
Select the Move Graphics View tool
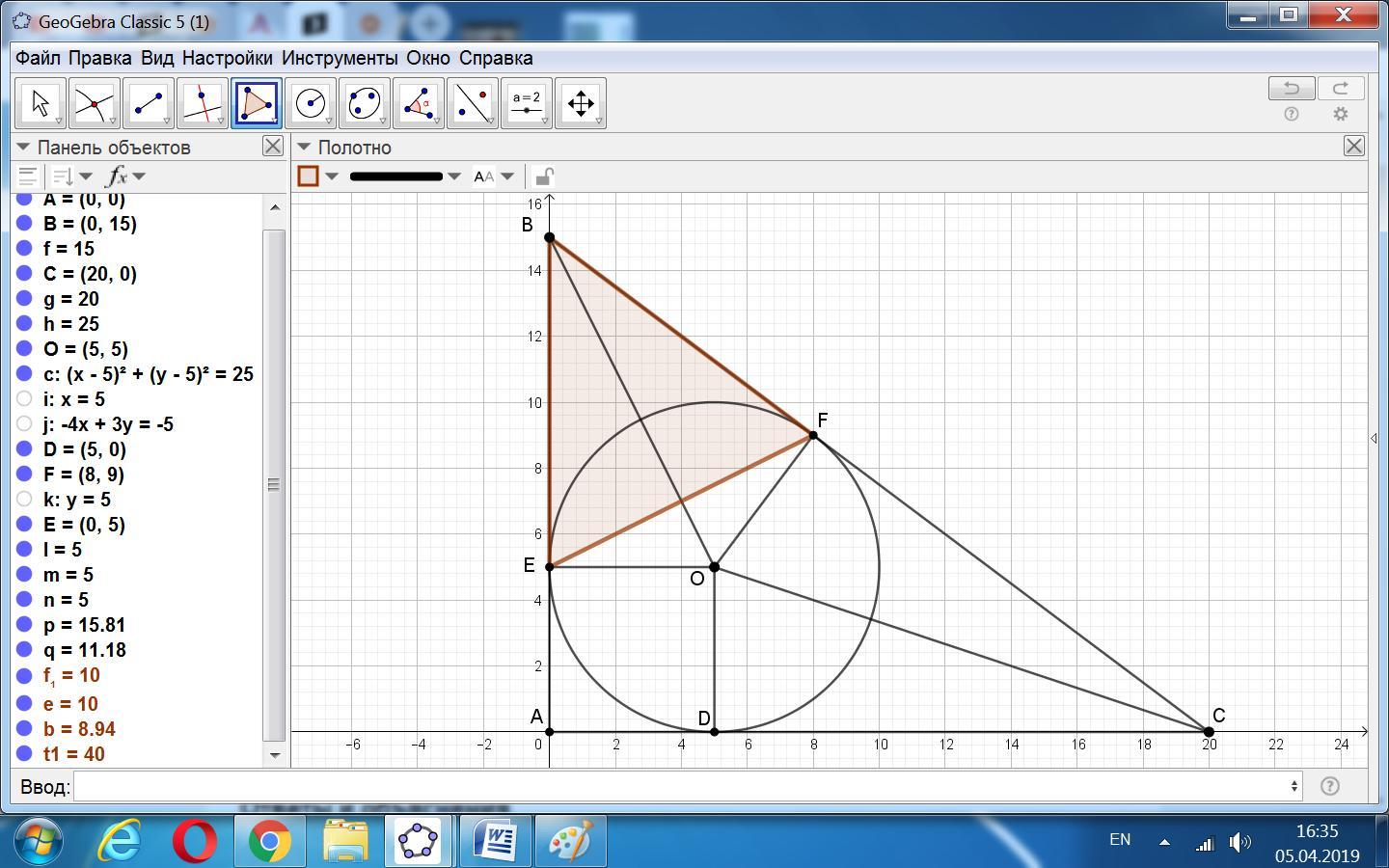581,103
